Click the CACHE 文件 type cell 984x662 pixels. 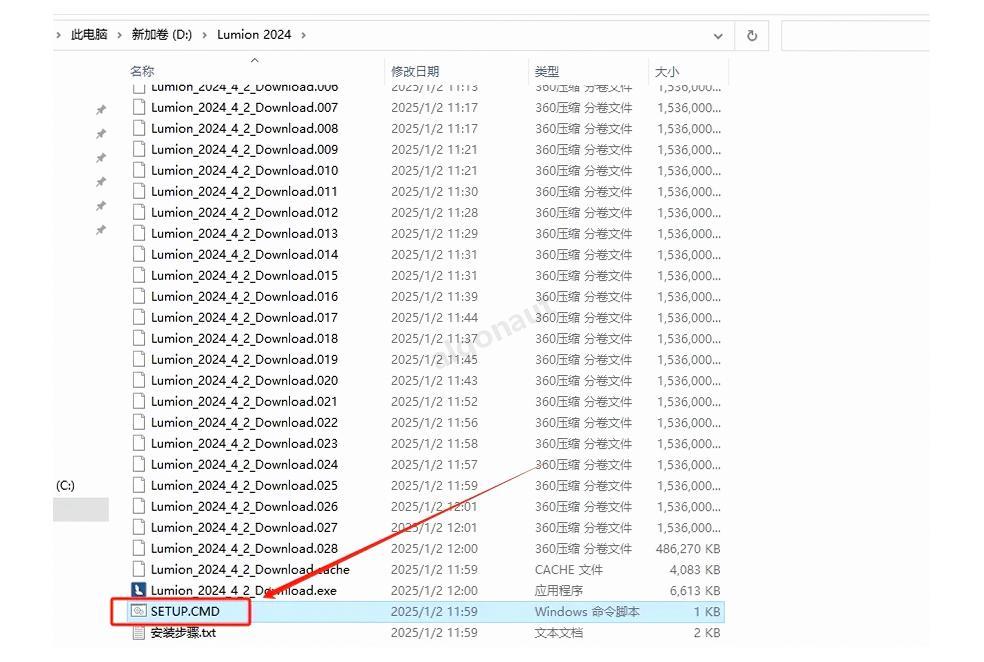(569, 570)
